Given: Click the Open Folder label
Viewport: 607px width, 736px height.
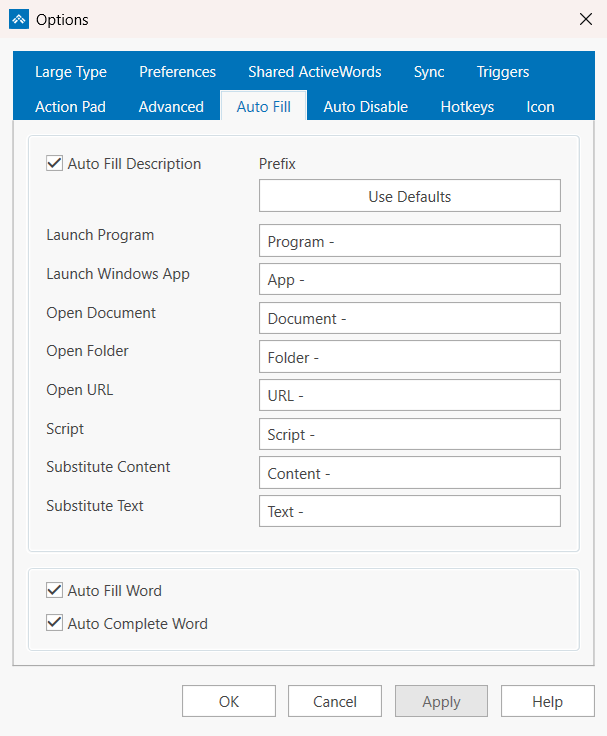Looking at the screenshot, I should [87, 351].
